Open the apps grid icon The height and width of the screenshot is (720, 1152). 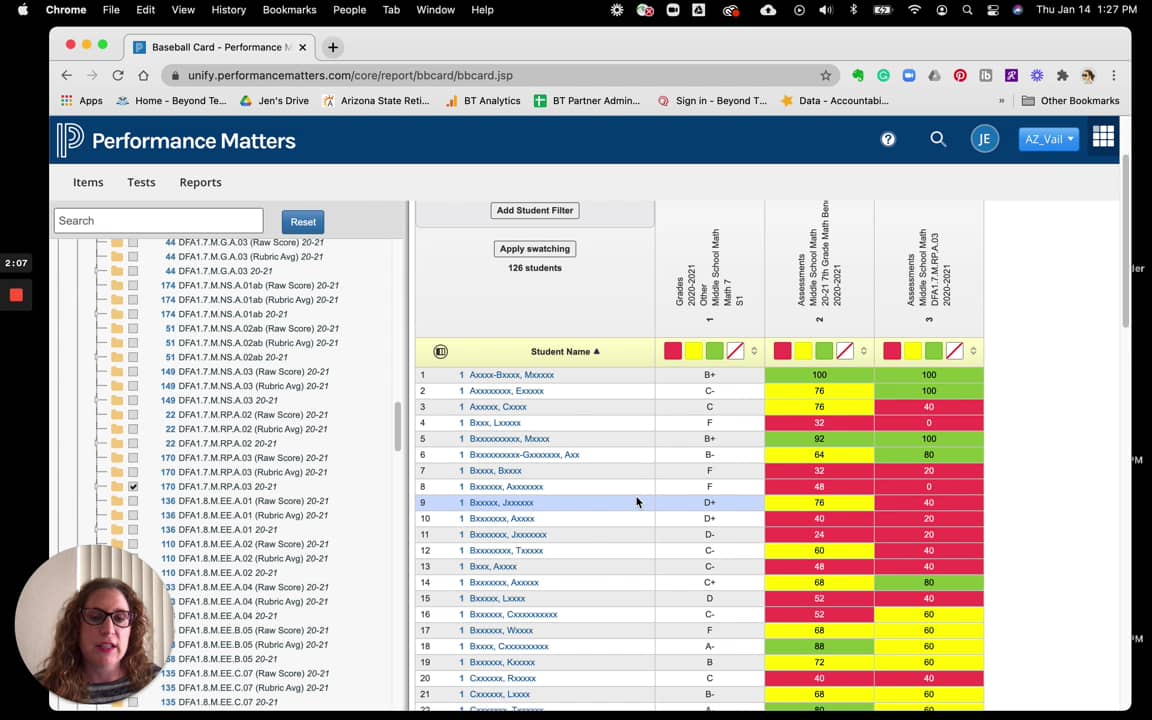1103,138
